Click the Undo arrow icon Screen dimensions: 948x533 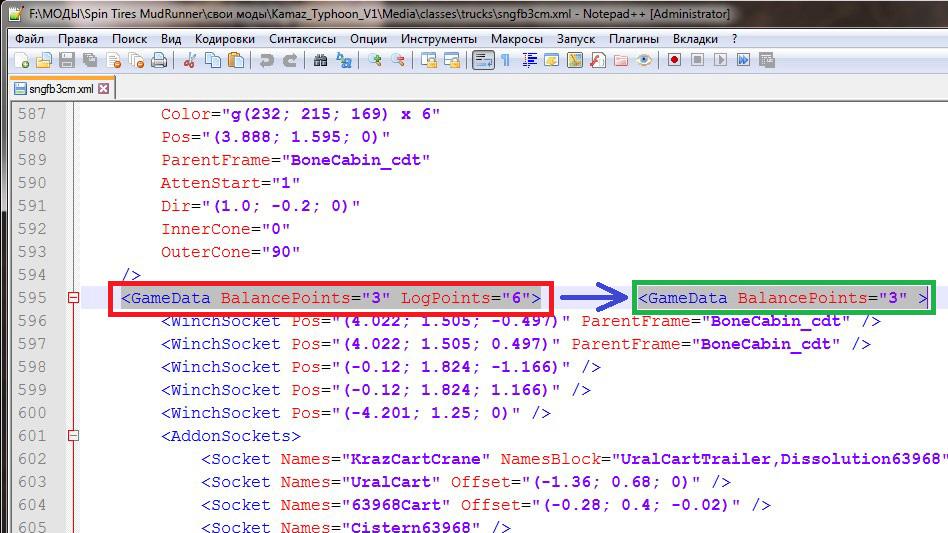[x=266, y=61]
